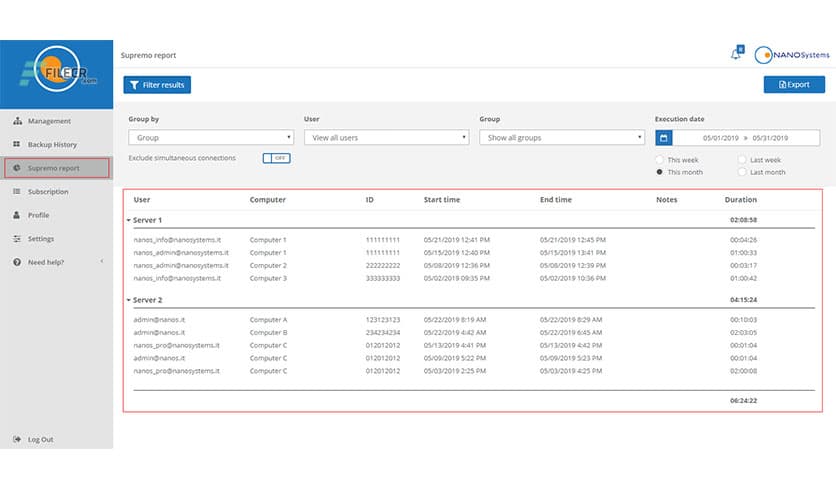Click the Computer 3 cell

coord(268,278)
